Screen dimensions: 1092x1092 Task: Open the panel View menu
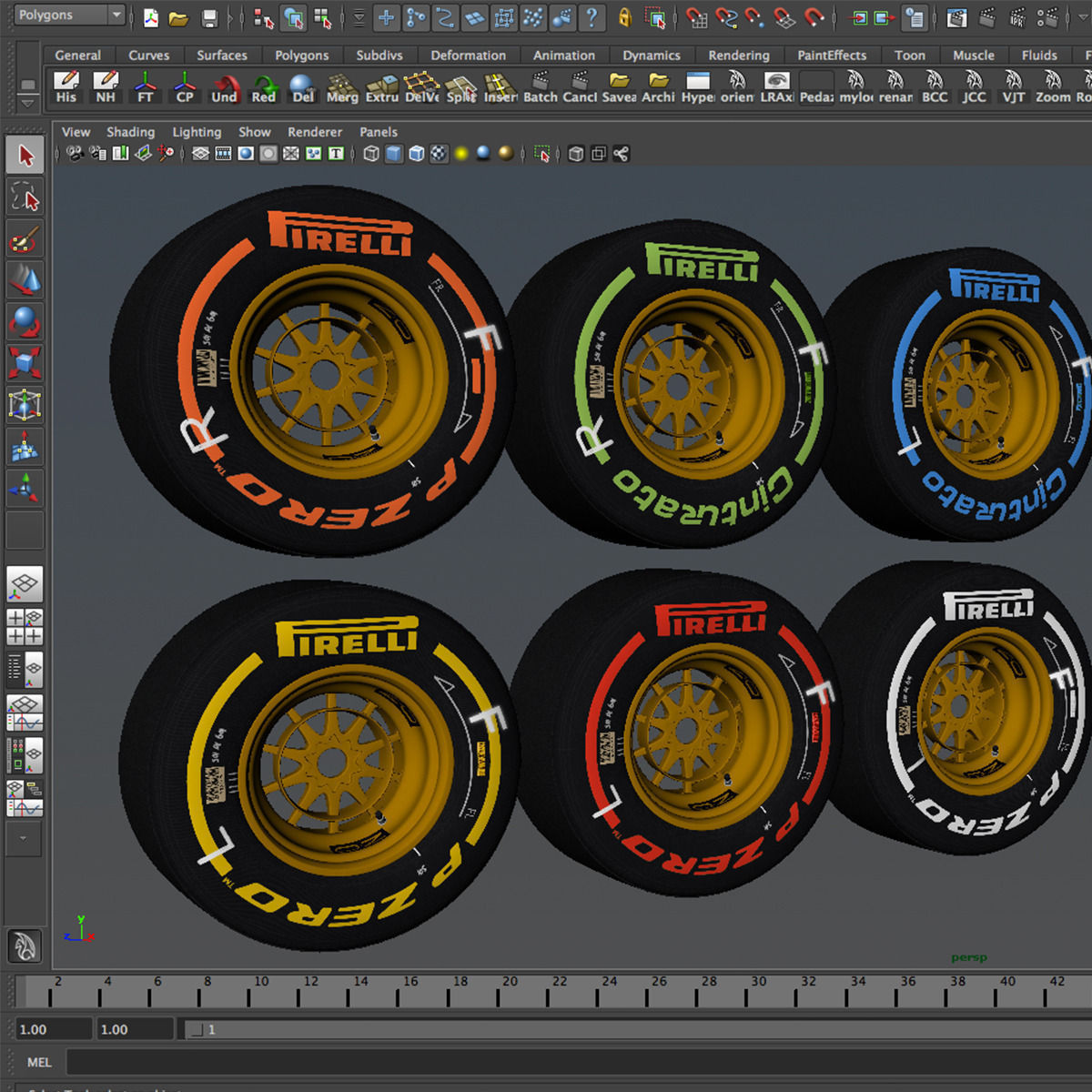[x=76, y=132]
